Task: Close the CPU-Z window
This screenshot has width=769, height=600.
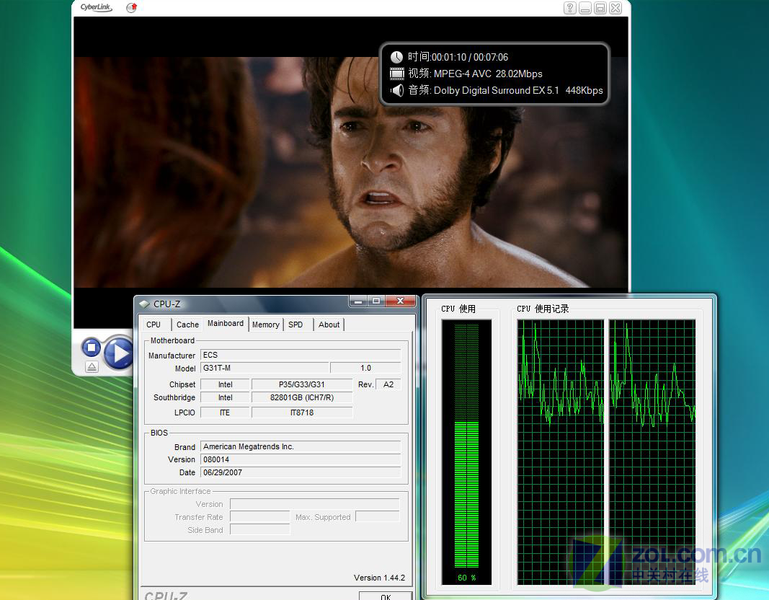Action: click(400, 301)
